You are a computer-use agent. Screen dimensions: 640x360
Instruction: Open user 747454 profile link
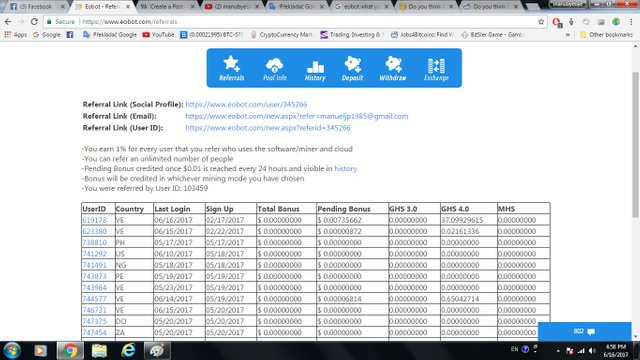coord(94,333)
